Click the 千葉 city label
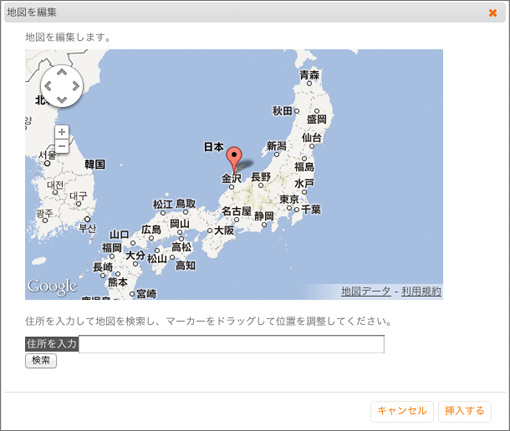The height and width of the screenshot is (431, 510). coord(311,209)
